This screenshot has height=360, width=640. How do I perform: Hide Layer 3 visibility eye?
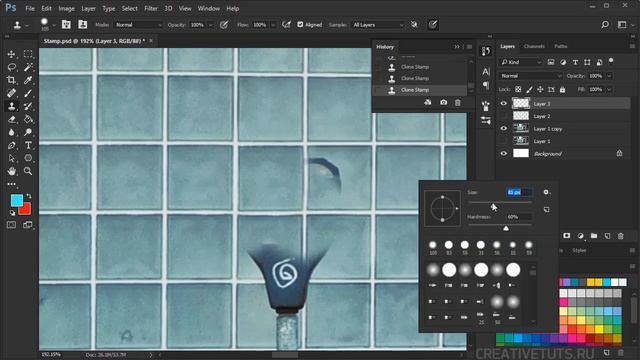(504, 104)
